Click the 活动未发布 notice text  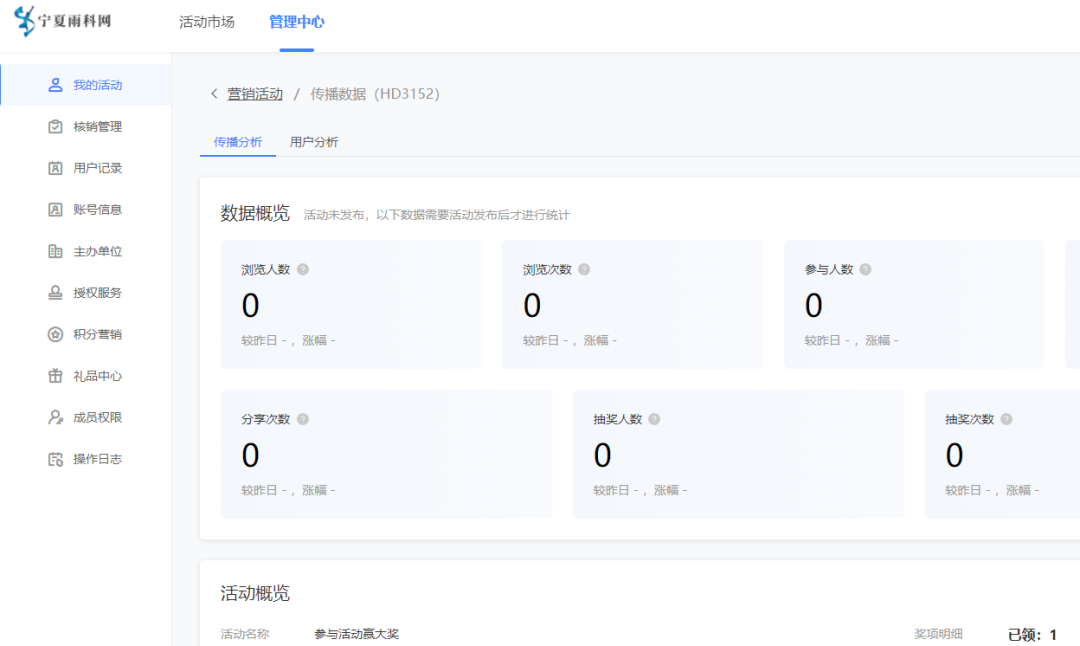click(437, 215)
